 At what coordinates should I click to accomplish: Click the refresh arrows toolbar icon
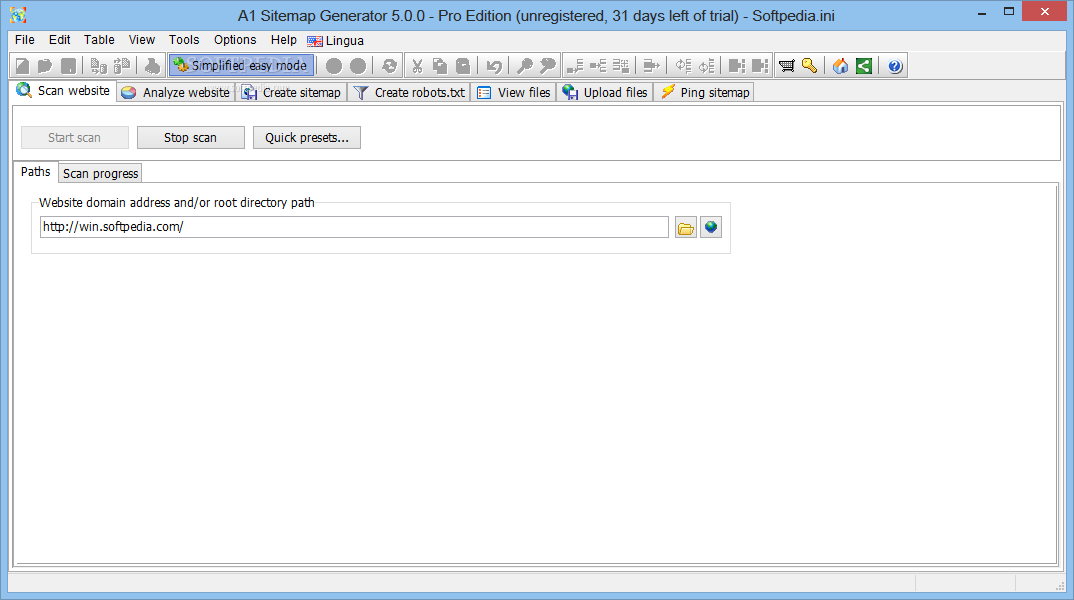pos(389,66)
